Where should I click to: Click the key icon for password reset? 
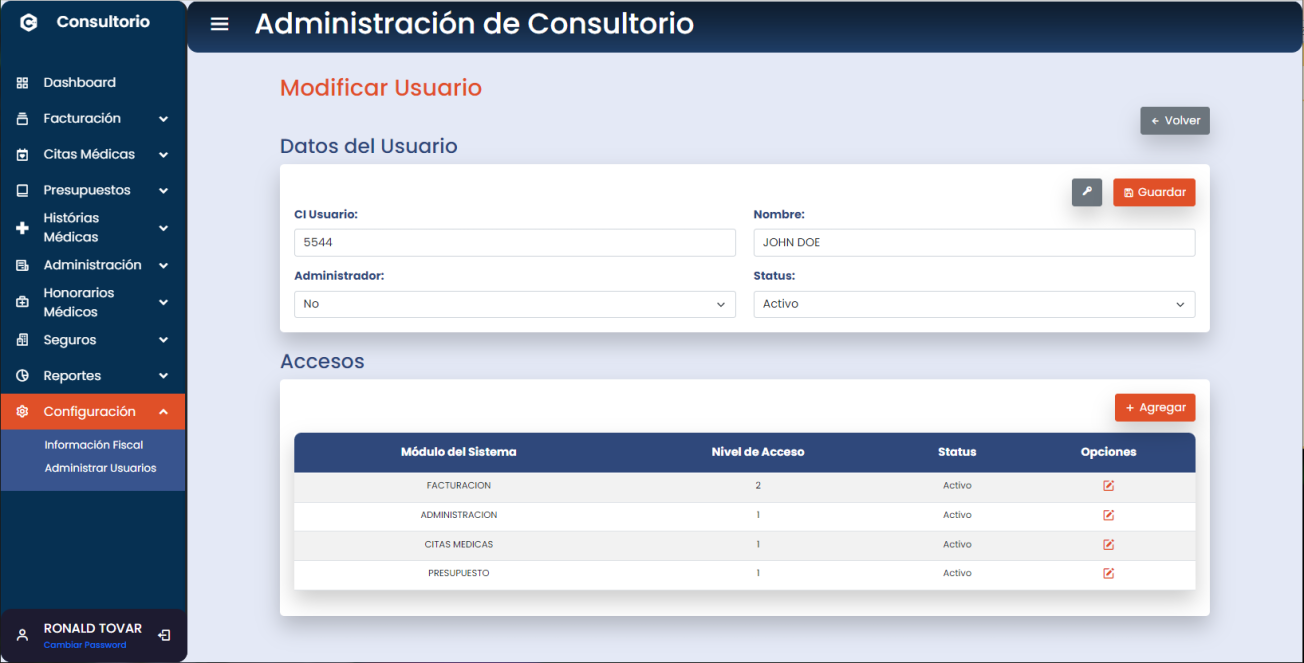click(1086, 192)
